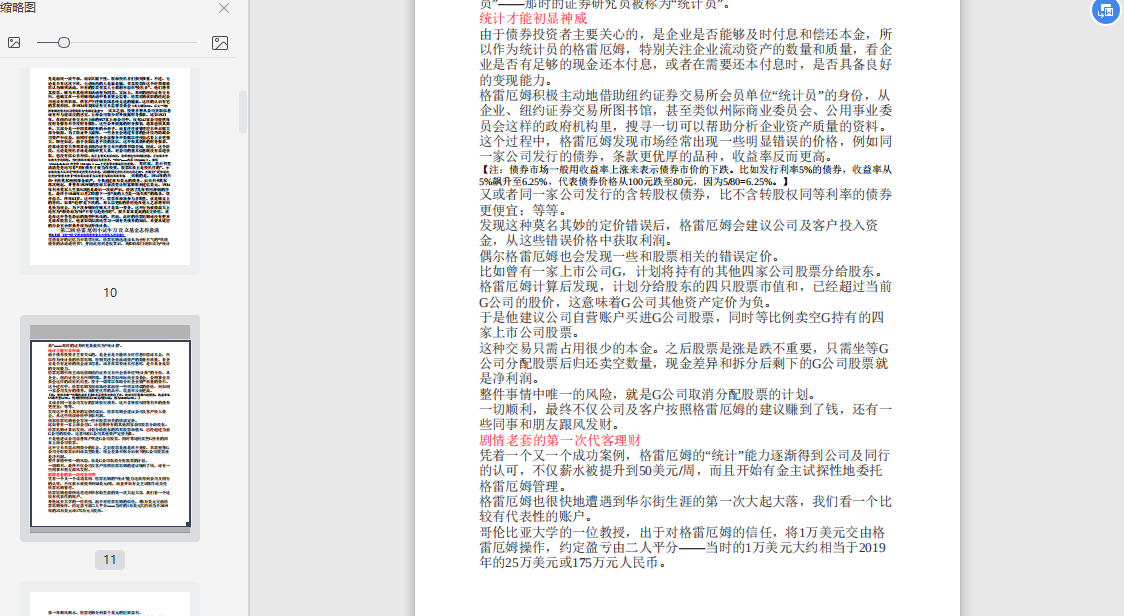Viewport: 1124px width, 616px height.
Task: Click the thumbnail panel scrollbar
Action: 243,112
